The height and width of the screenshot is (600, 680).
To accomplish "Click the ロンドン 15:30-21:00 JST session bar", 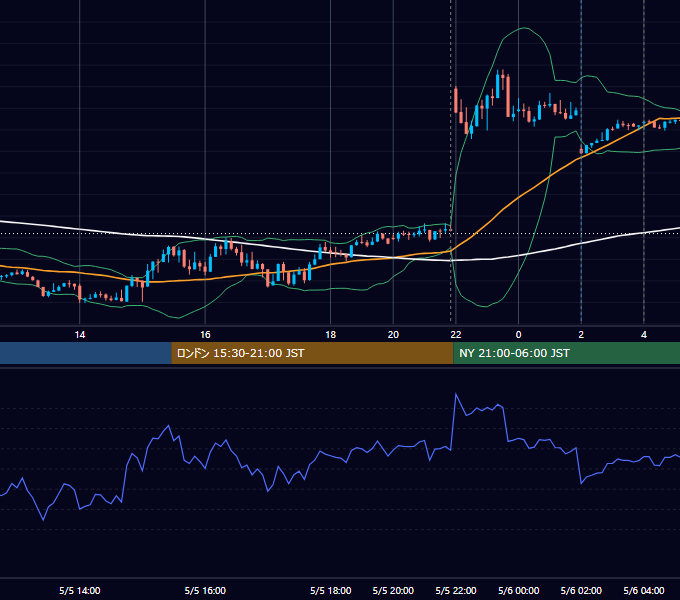I will click(x=312, y=353).
